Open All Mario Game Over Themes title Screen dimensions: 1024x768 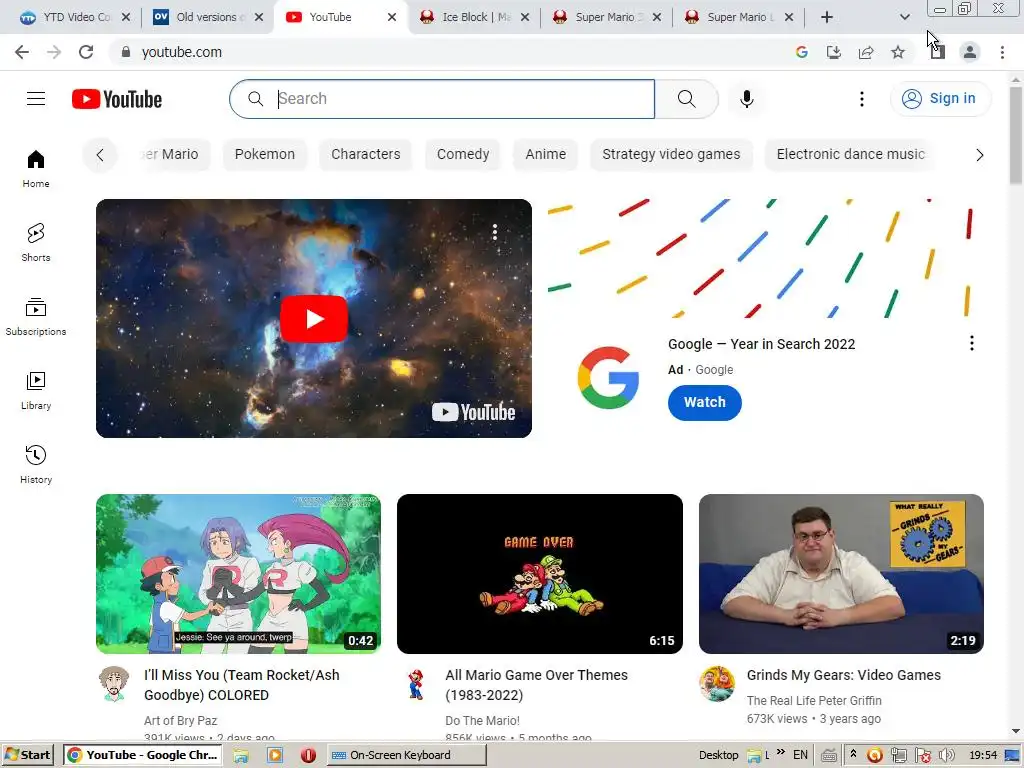[x=536, y=685]
